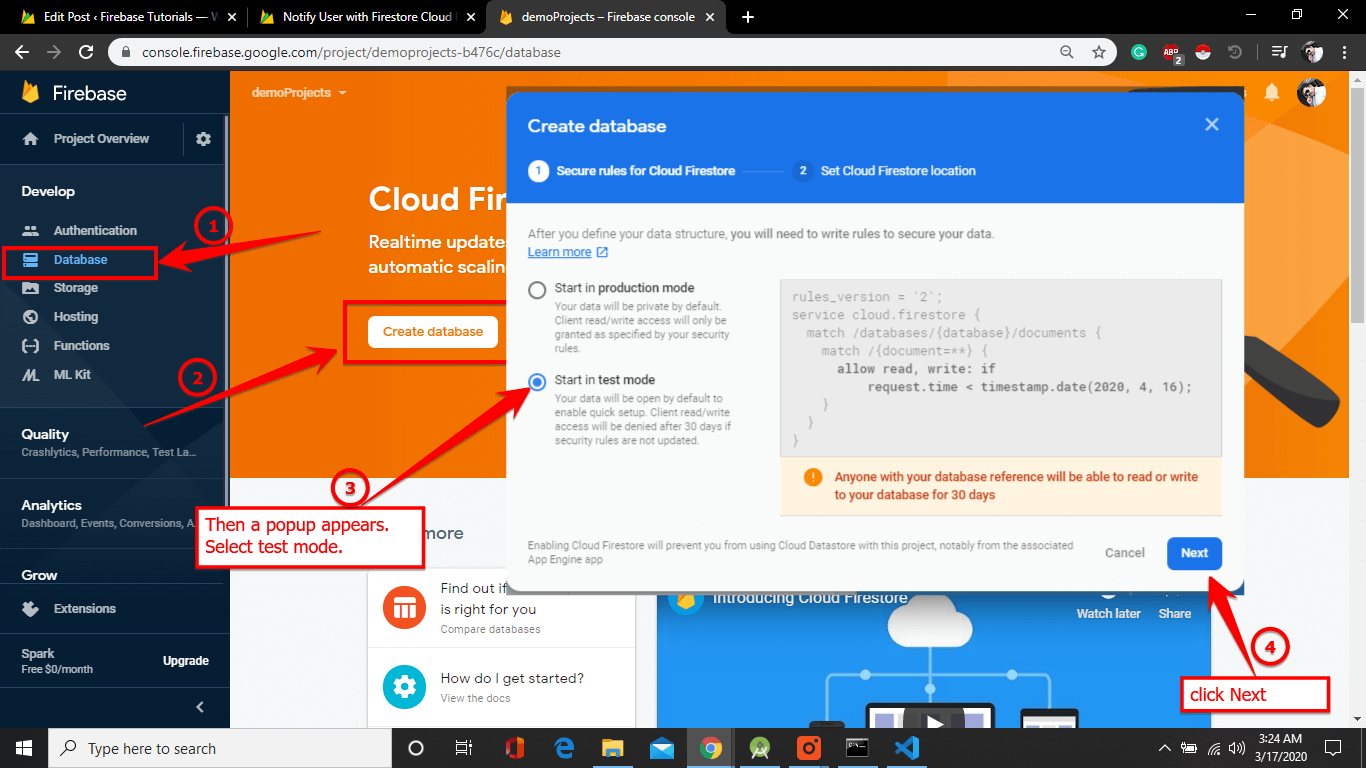Expand the Quality section

pyautogui.click(x=110, y=442)
